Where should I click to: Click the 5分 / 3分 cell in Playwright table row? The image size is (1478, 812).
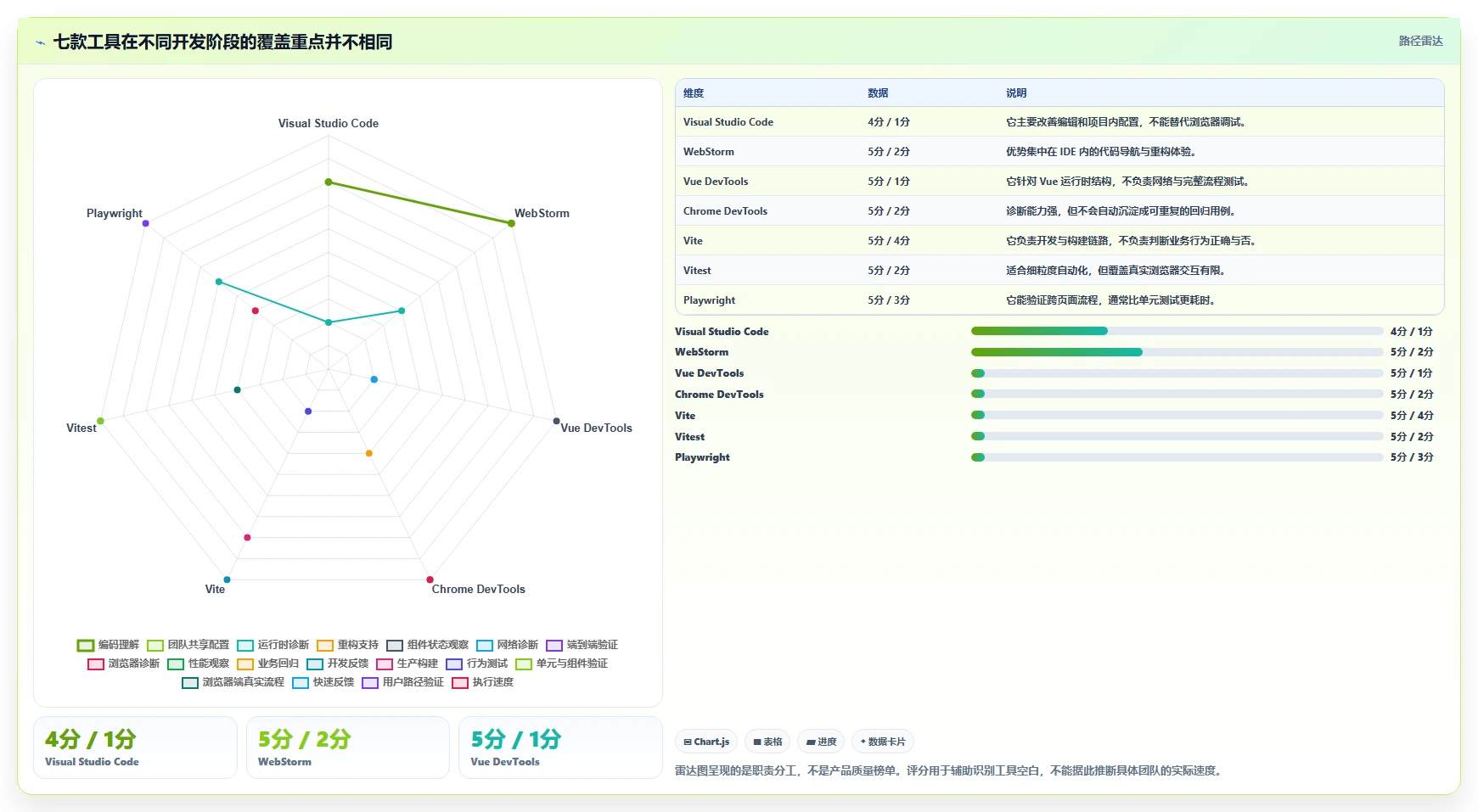(x=889, y=300)
